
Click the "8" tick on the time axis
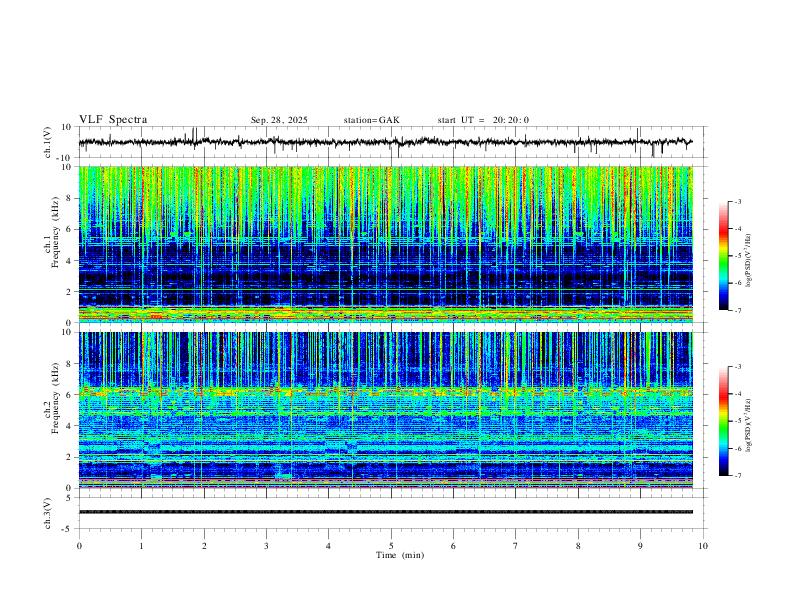[x=578, y=546]
